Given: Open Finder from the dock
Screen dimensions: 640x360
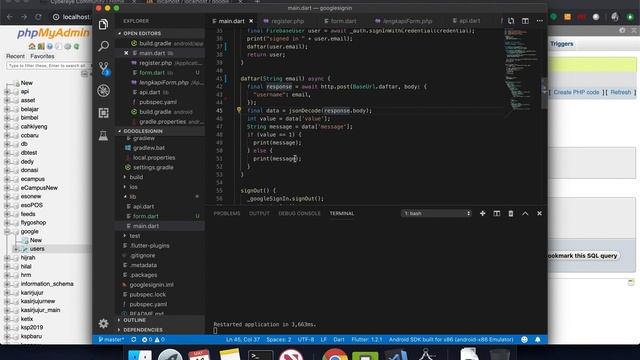Looking at the screenshot, I should pyautogui.click(x=140, y=355).
